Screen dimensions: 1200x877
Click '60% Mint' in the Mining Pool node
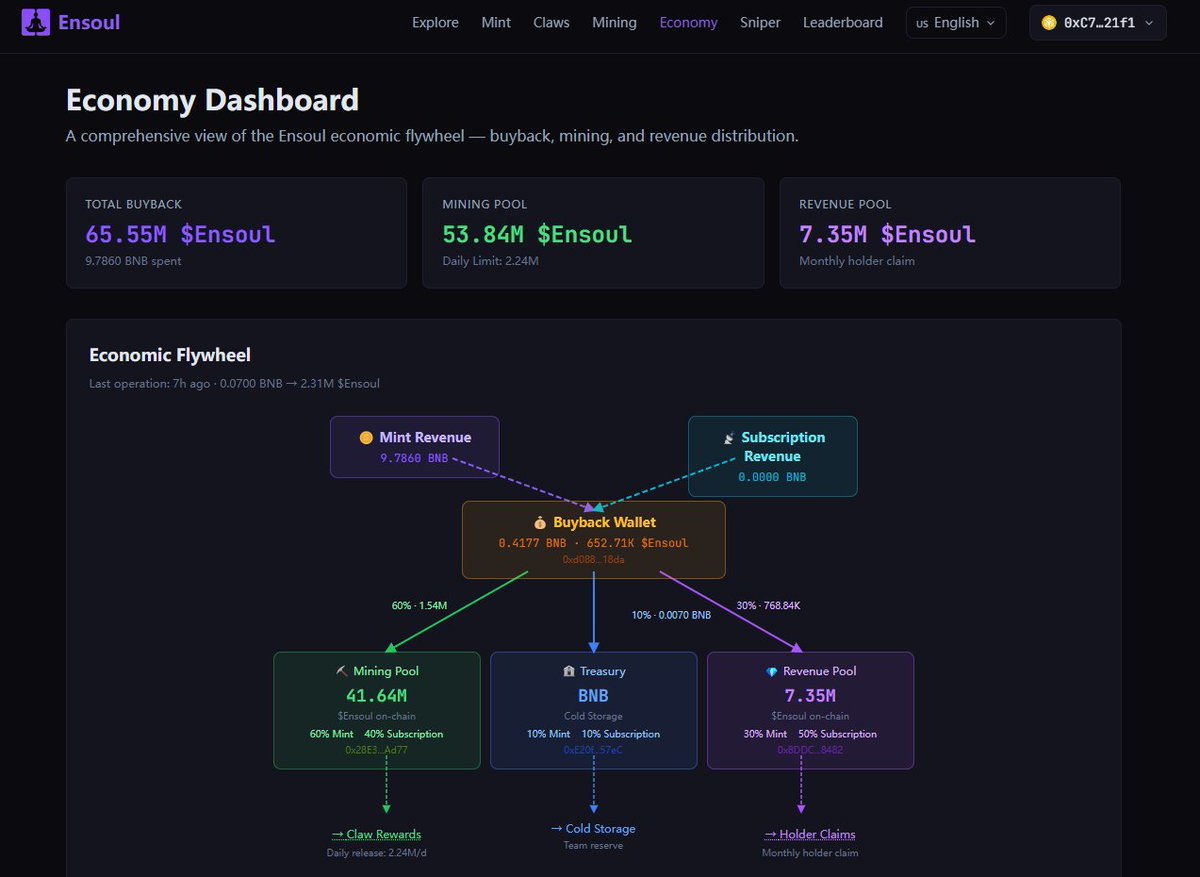point(332,734)
